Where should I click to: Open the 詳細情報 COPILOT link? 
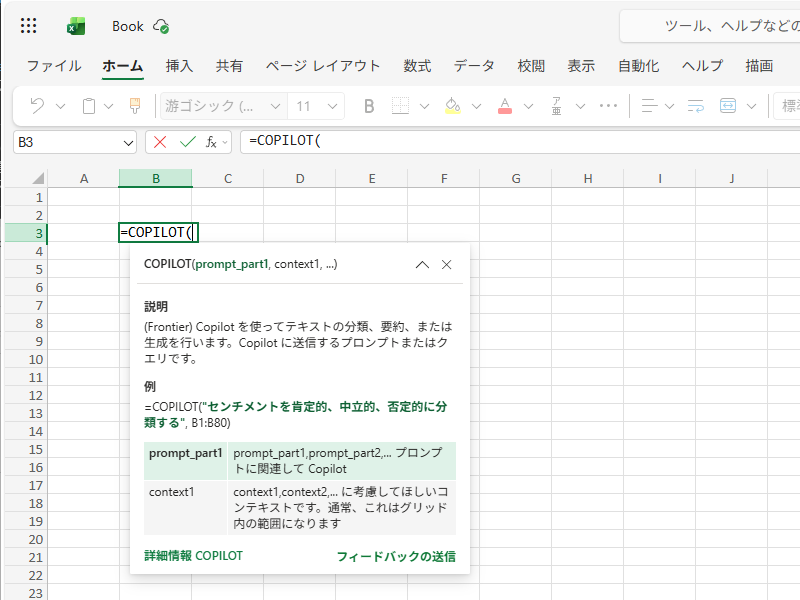click(193, 556)
